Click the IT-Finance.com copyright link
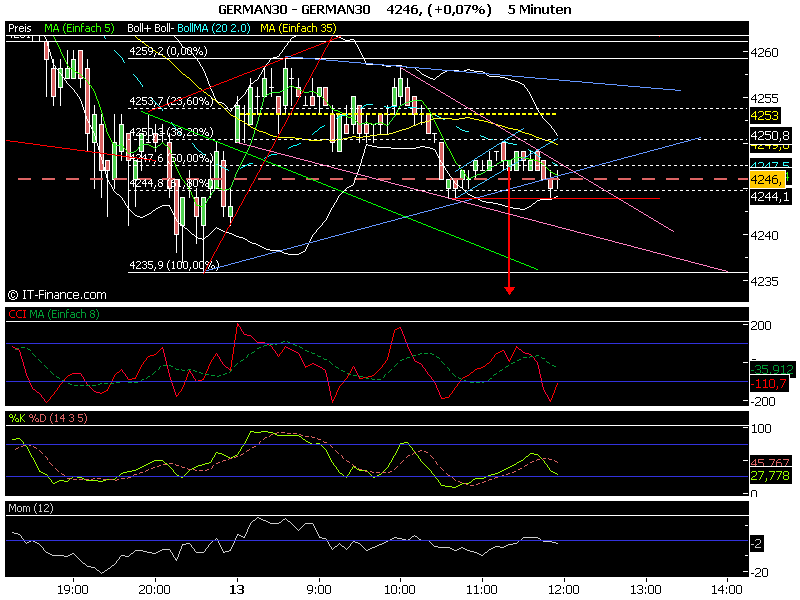 [x=57, y=295]
